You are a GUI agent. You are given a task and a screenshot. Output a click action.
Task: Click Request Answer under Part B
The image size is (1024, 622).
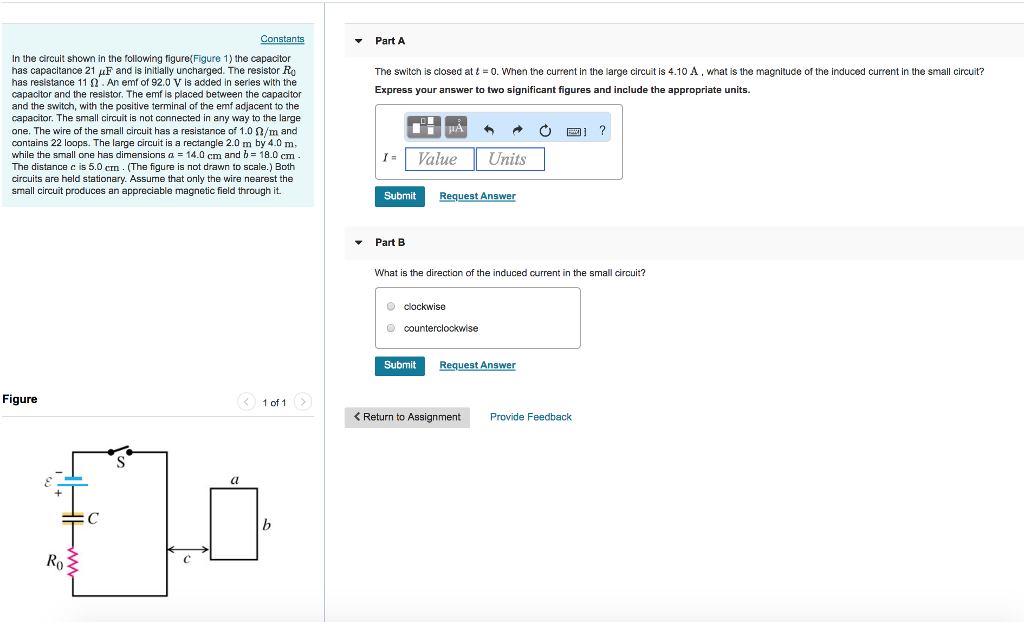(x=477, y=365)
